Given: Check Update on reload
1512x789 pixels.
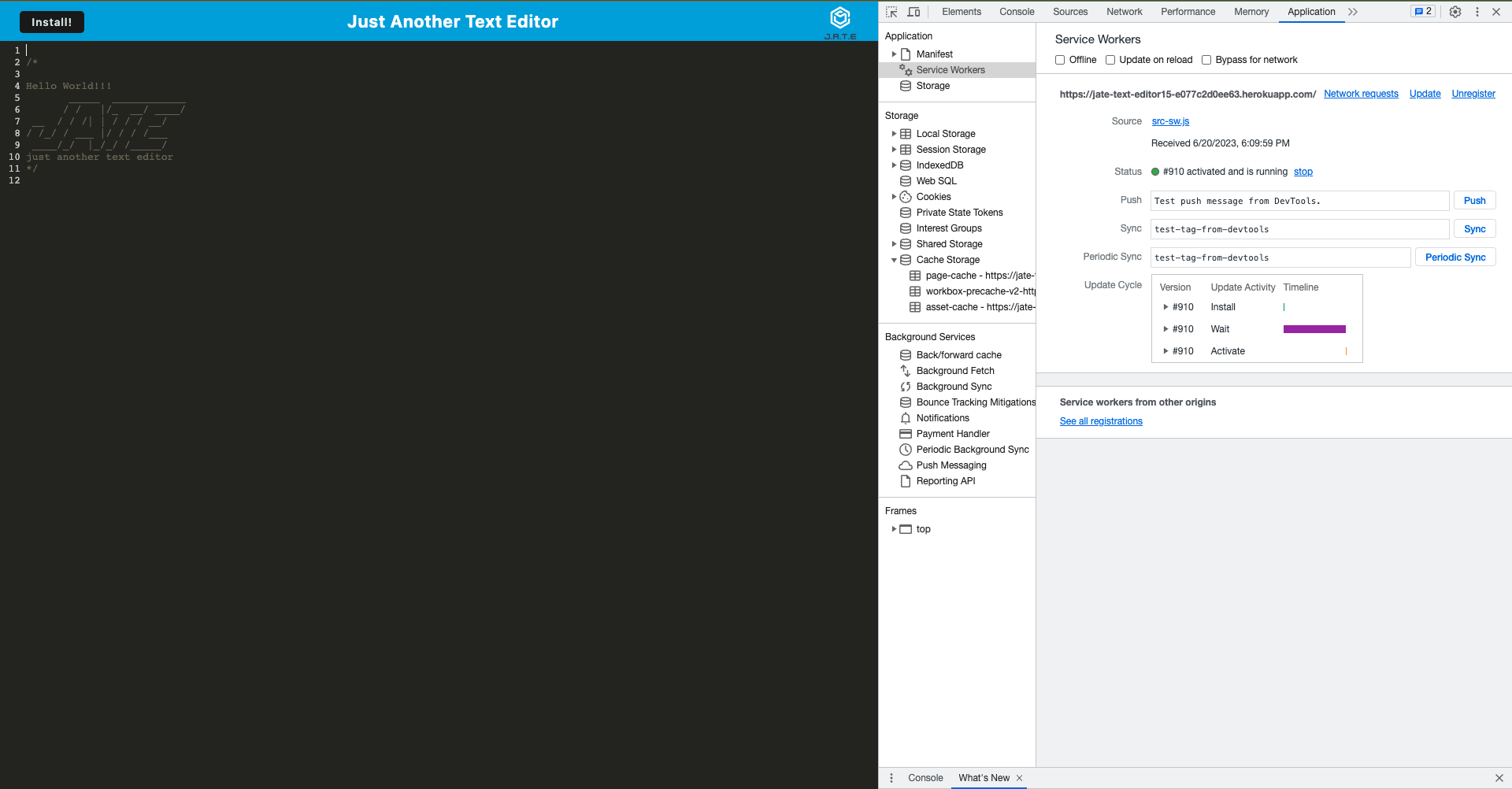Looking at the screenshot, I should click(1110, 60).
